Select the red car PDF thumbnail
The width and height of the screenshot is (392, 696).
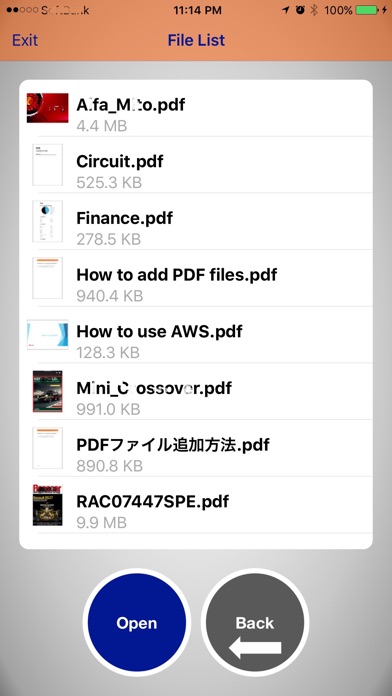(48, 108)
